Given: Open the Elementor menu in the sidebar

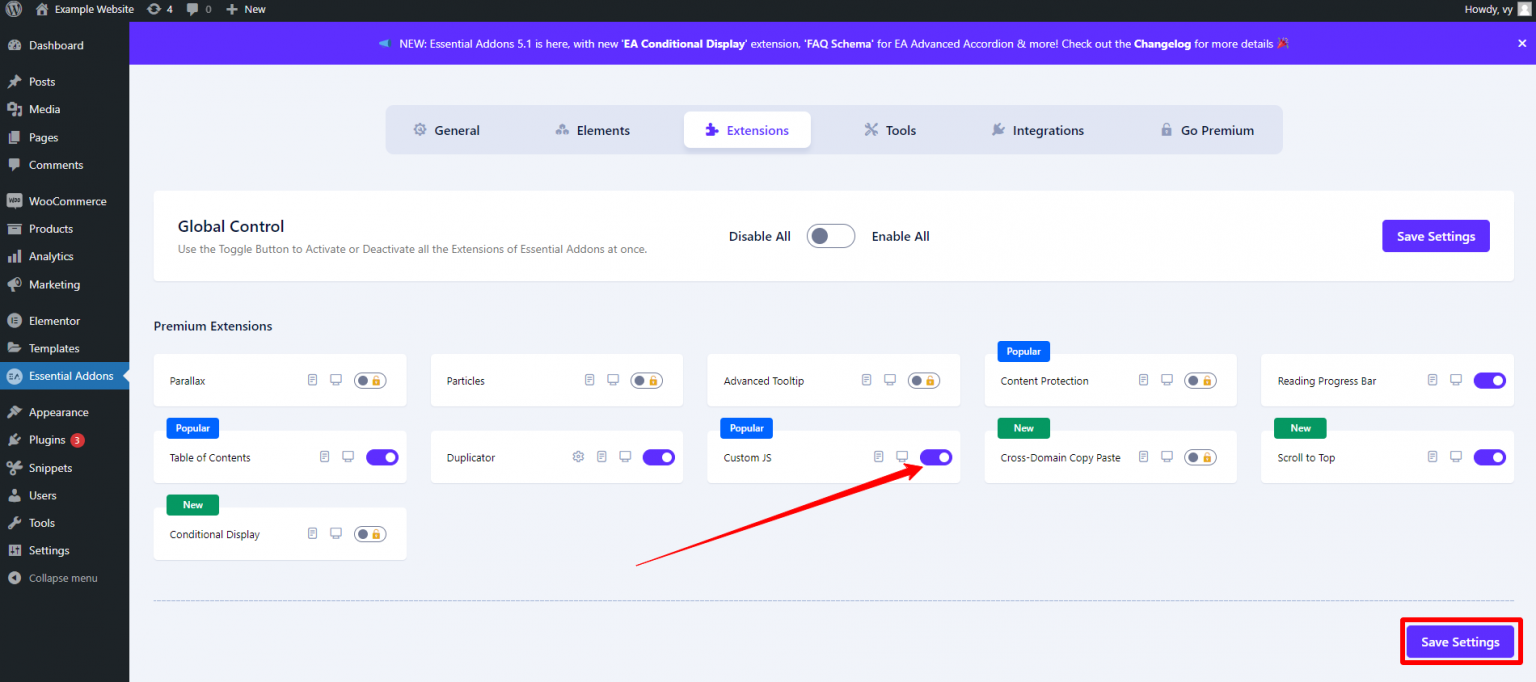Looking at the screenshot, I should tap(54, 320).
